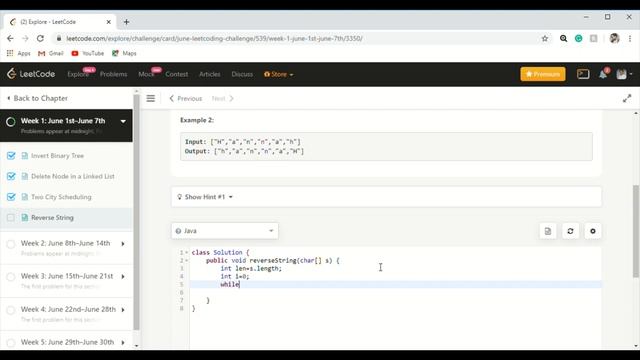Image resolution: width=640 pixels, height=360 pixels.
Task: Bookmark page with star icon
Action: tap(544, 38)
